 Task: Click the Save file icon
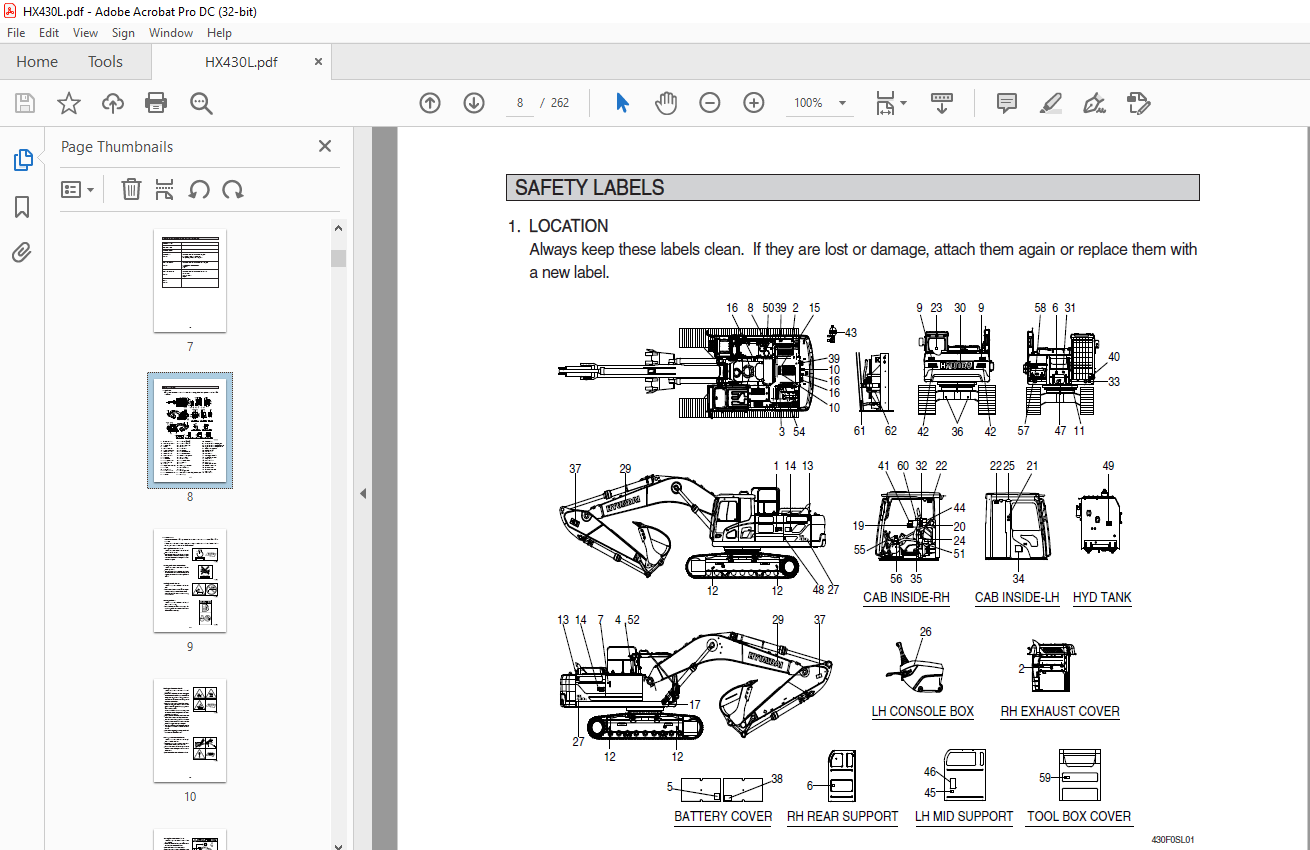tap(25, 103)
